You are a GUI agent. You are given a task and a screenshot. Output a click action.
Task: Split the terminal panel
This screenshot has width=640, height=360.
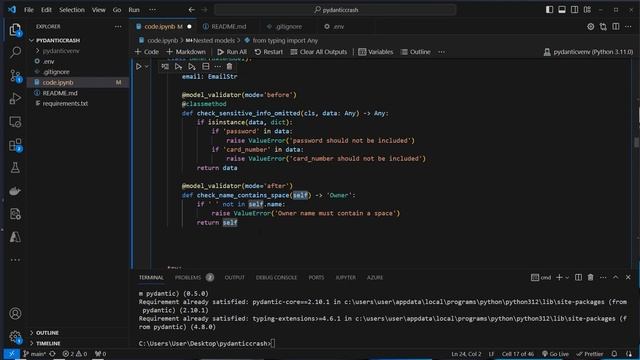pyautogui.click(x=578, y=278)
